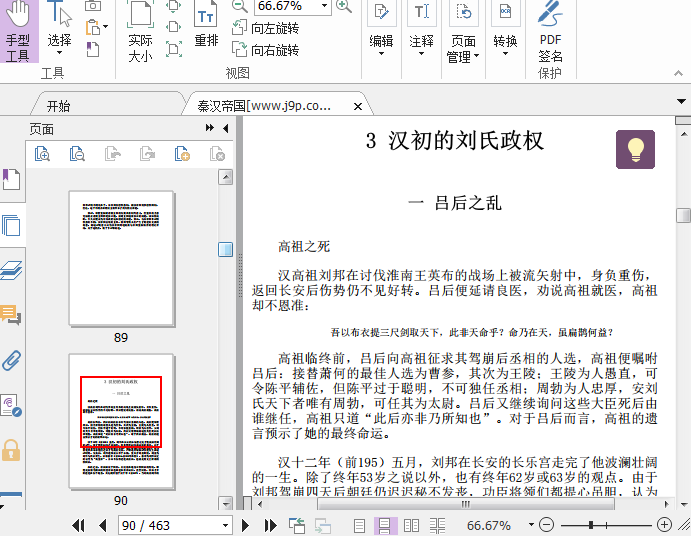Open paste options dropdown arrow beside clipboard

(x=105, y=27)
